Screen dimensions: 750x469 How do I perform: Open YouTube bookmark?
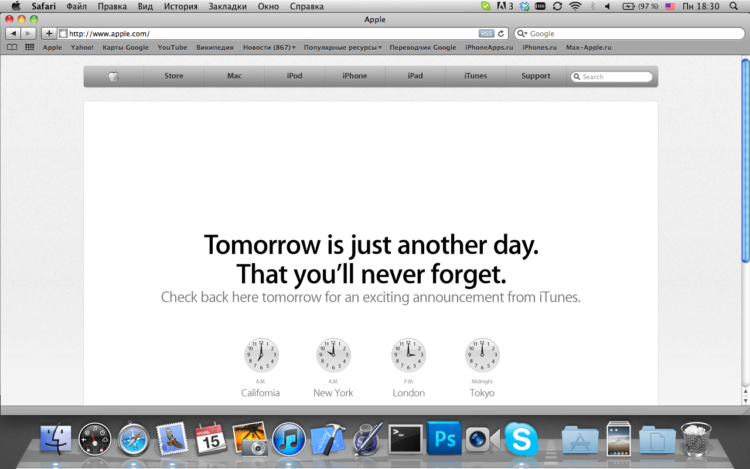point(172,47)
